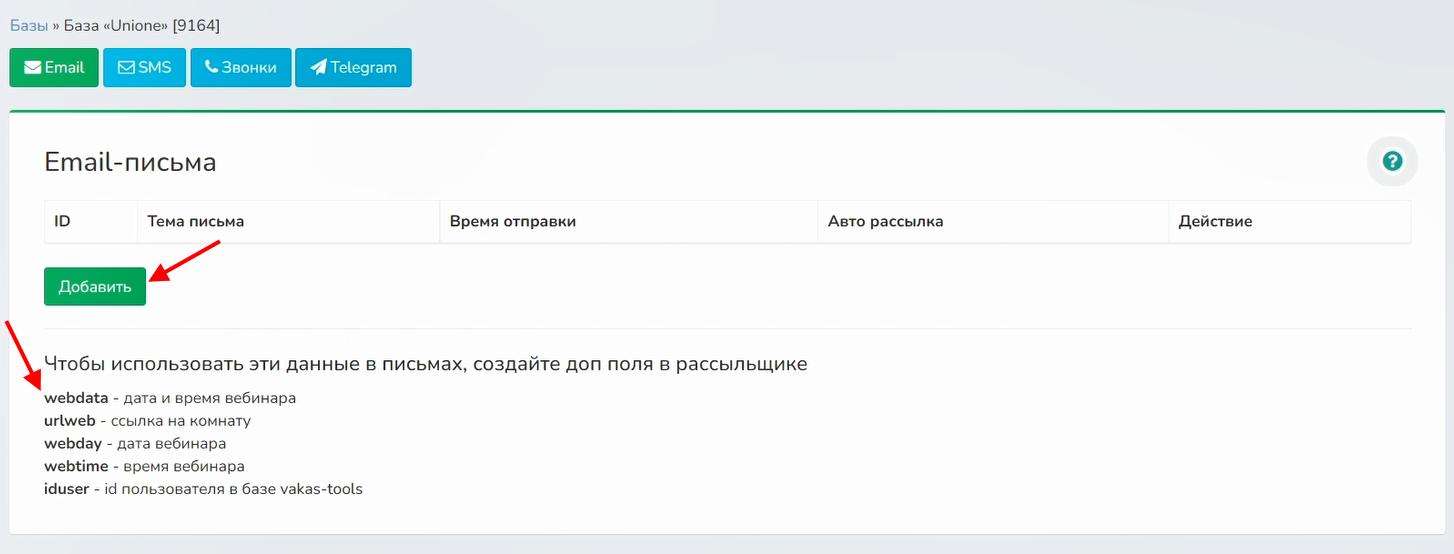
Task: Click the envelope icon on the Email button
Action: (33, 68)
